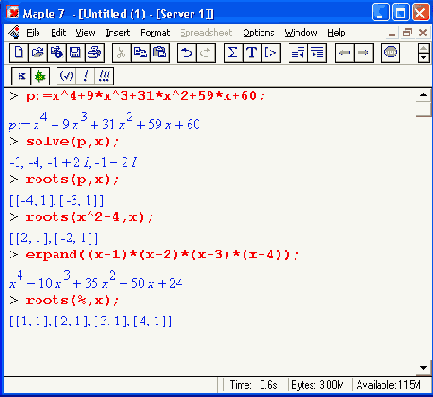
Task: Print the worksheet using printer icon
Action: coord(95,53)
